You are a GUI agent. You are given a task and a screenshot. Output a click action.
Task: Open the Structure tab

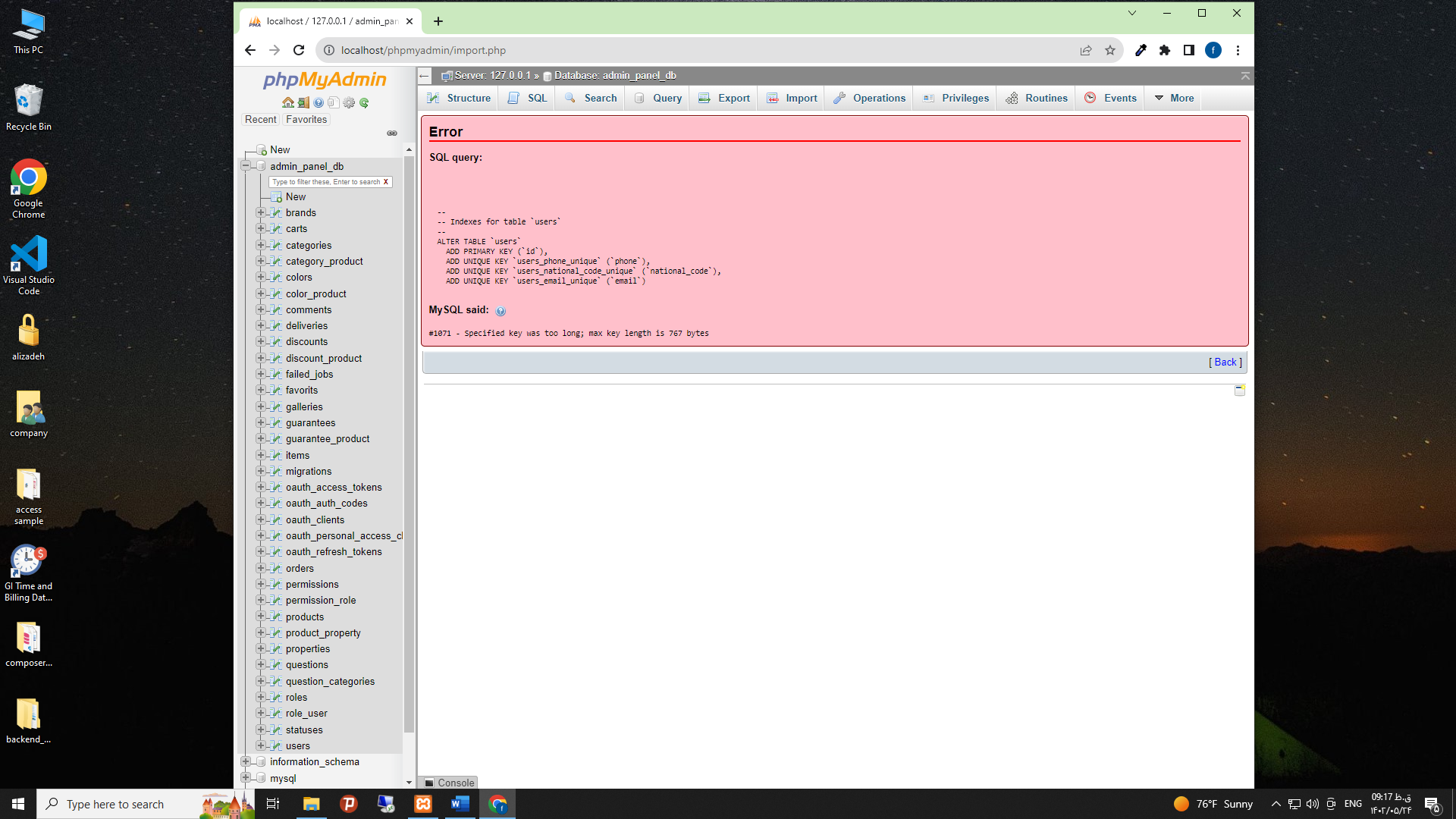click(x=459, y=98)
